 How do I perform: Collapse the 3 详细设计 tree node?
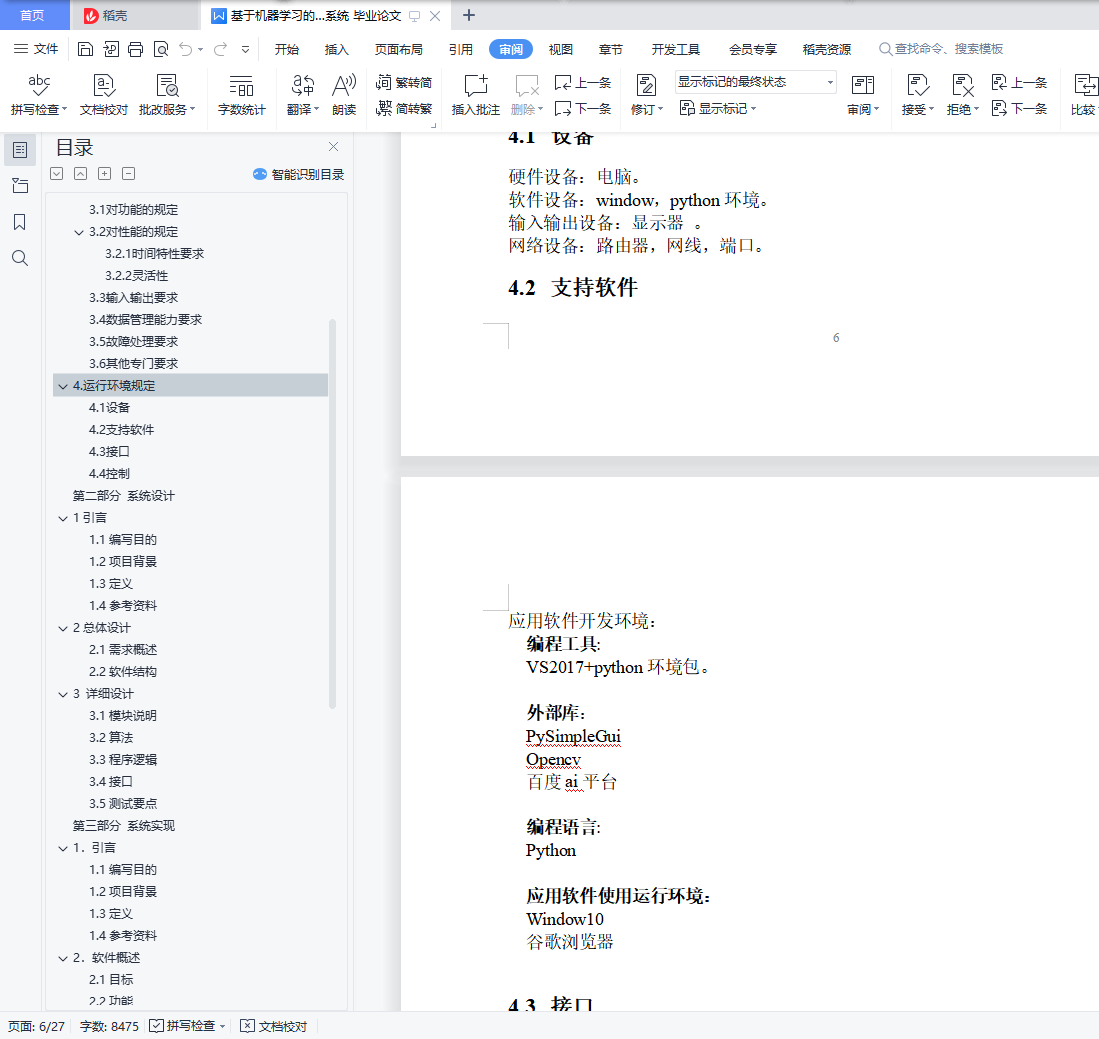(x=63, y=694)
